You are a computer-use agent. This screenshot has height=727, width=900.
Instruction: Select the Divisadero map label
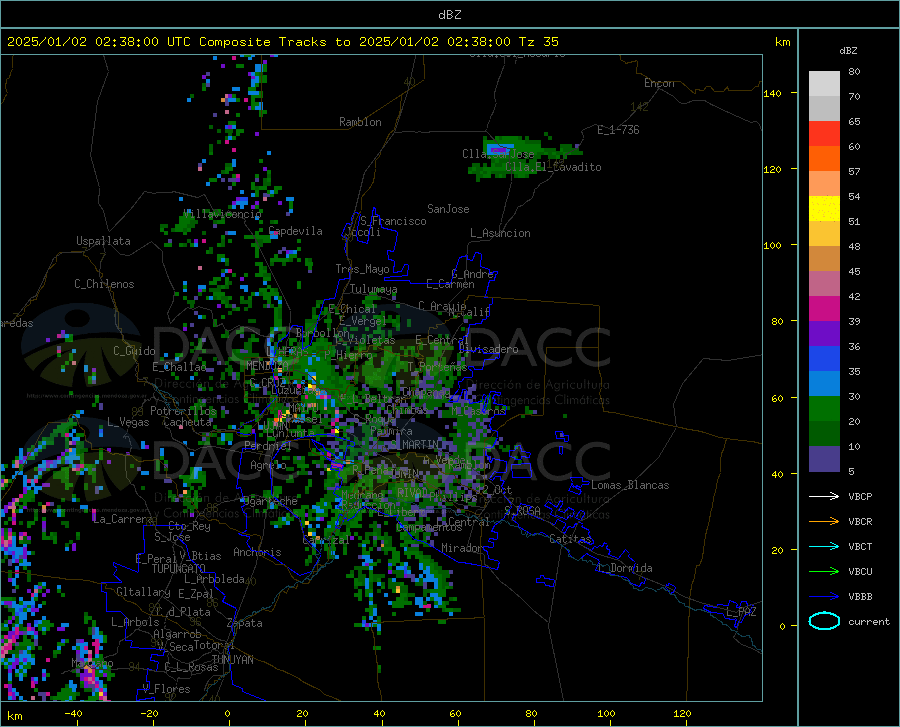pos(488,349)
